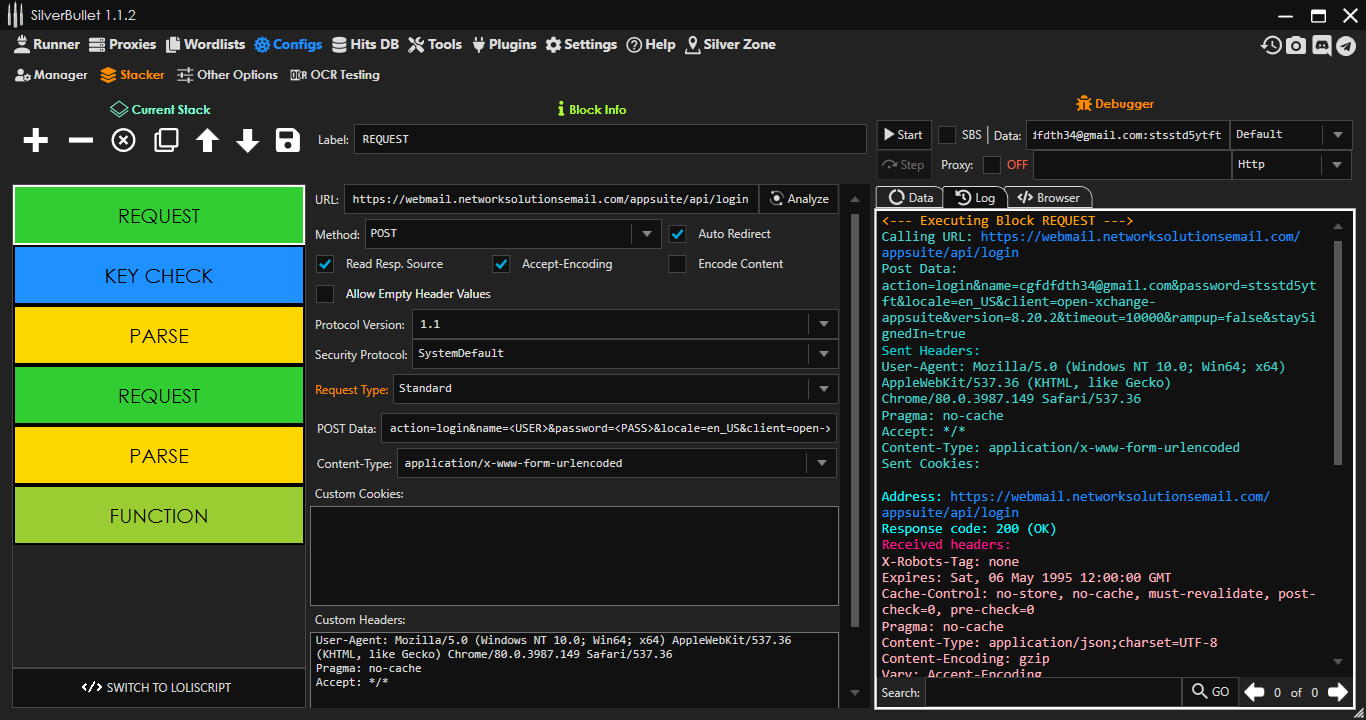Tick the SBS checkbox in Debugger
Viewport: 1366px width, 720px height.
point(946,135)
